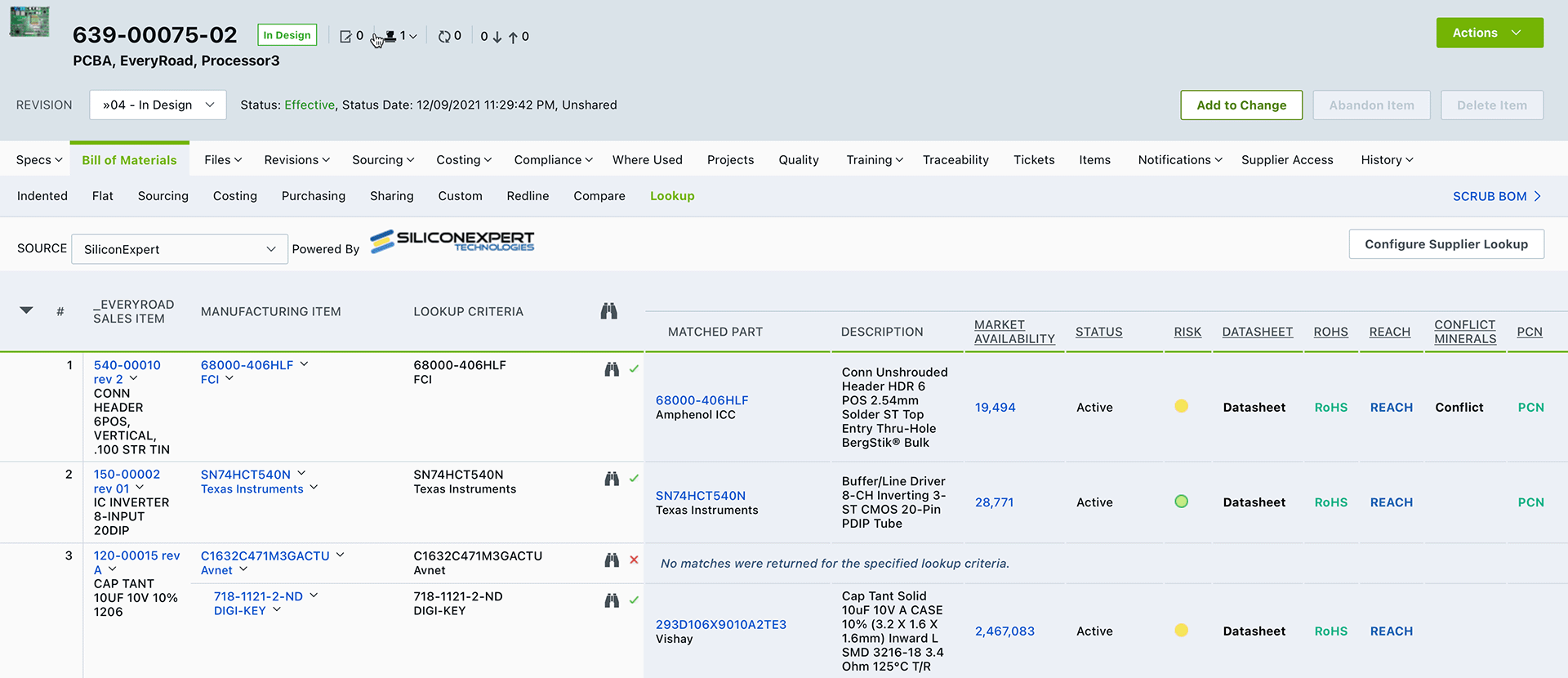1568x678 pixels.
Task: Open matched part 293D106X9010A2TE3
Action: tap(721, 625)
